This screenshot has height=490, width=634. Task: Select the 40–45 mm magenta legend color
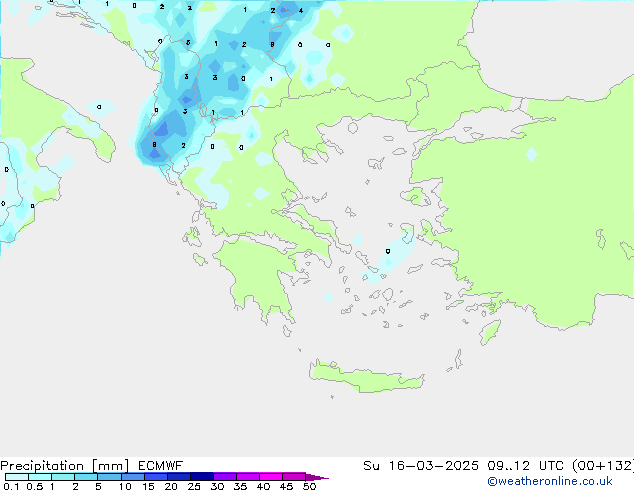click(x=271, y=477)
